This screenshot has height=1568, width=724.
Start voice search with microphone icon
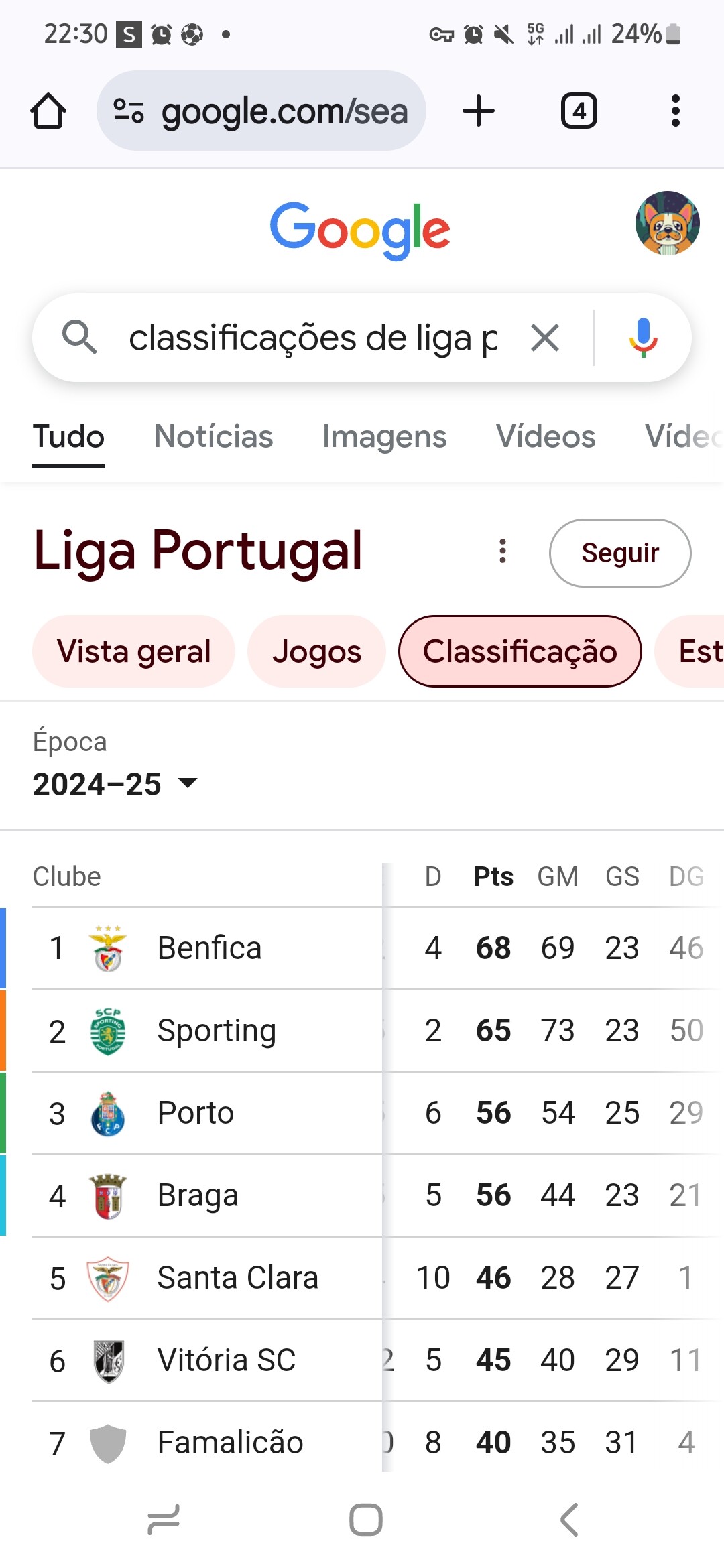643,338
